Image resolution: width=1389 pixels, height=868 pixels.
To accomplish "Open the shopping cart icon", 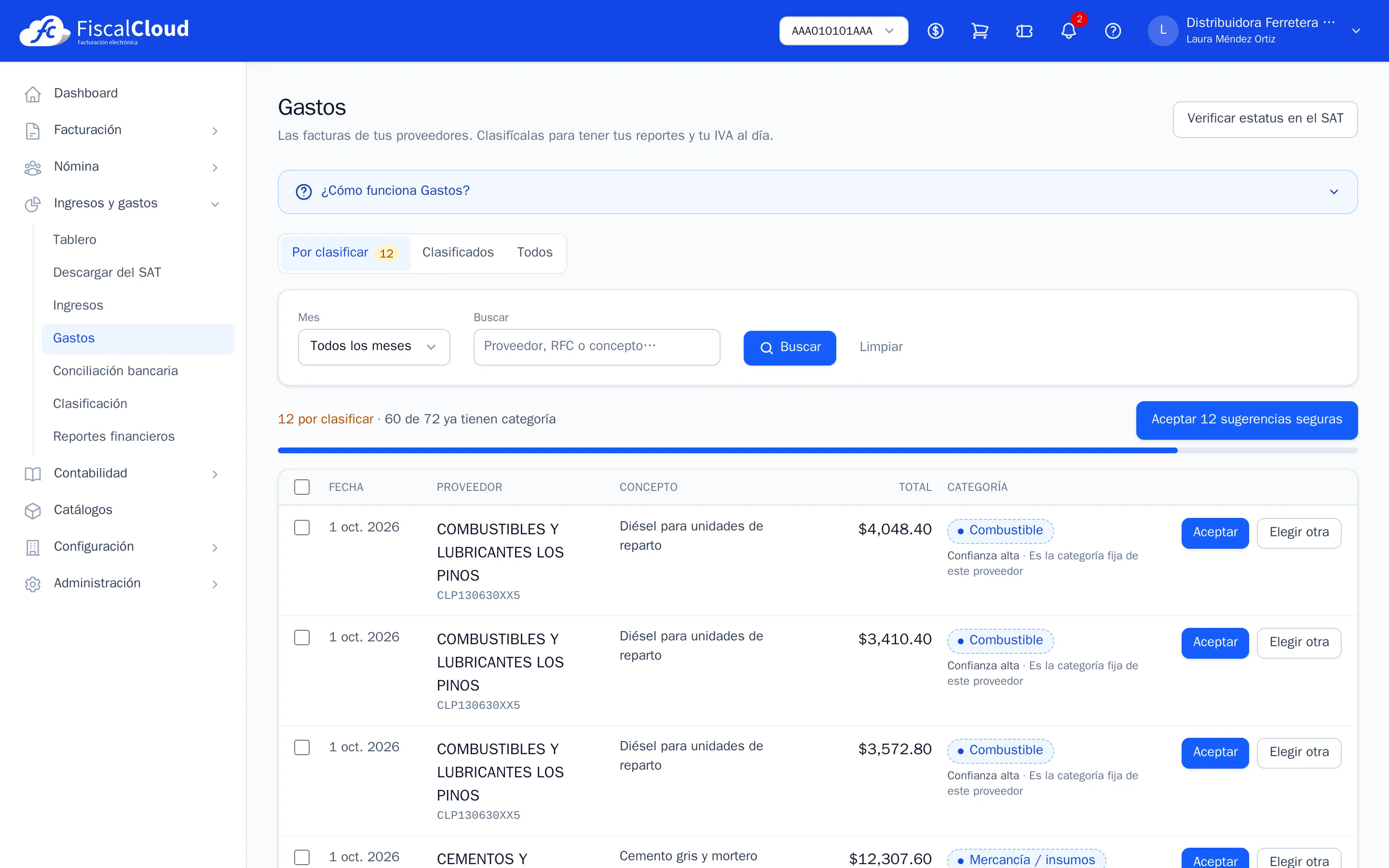I will [x=980, y=31].
